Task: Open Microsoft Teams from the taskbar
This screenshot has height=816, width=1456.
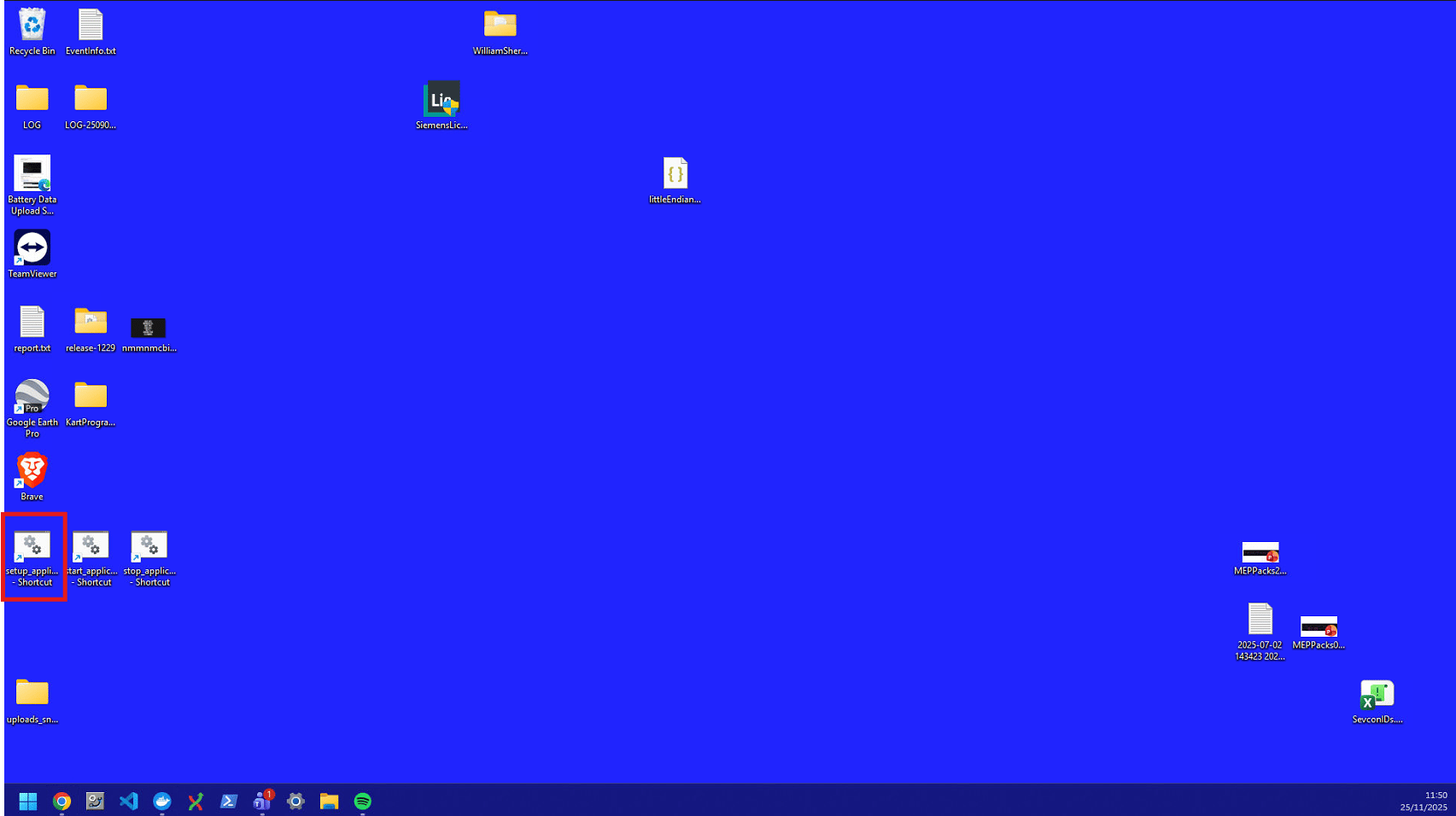Action: tap(262, 801)
